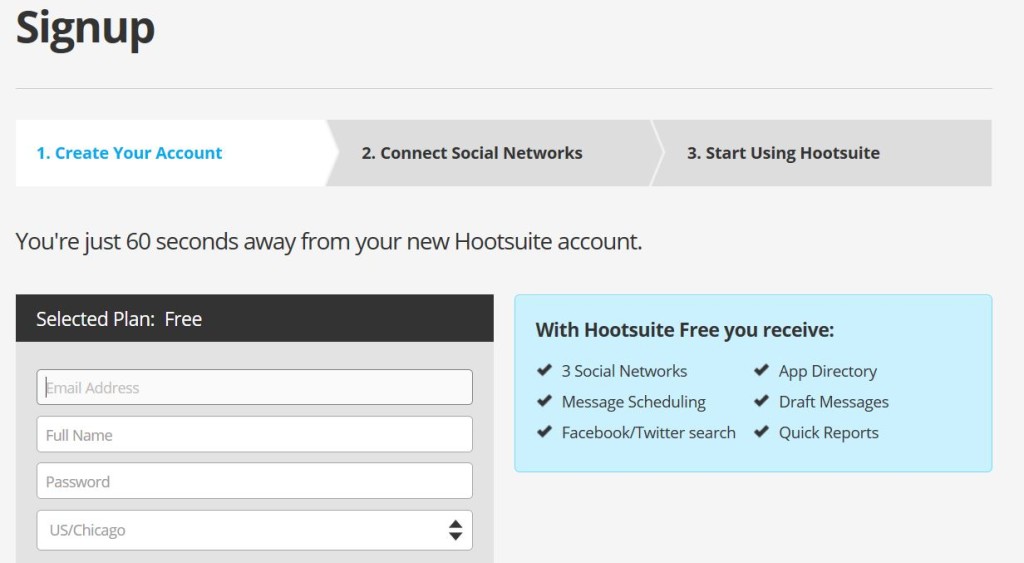The image size is (1024, 563).
Task: Click the 60 seconds away tagline
Action: pyautogui.click(x=328, y=242)
